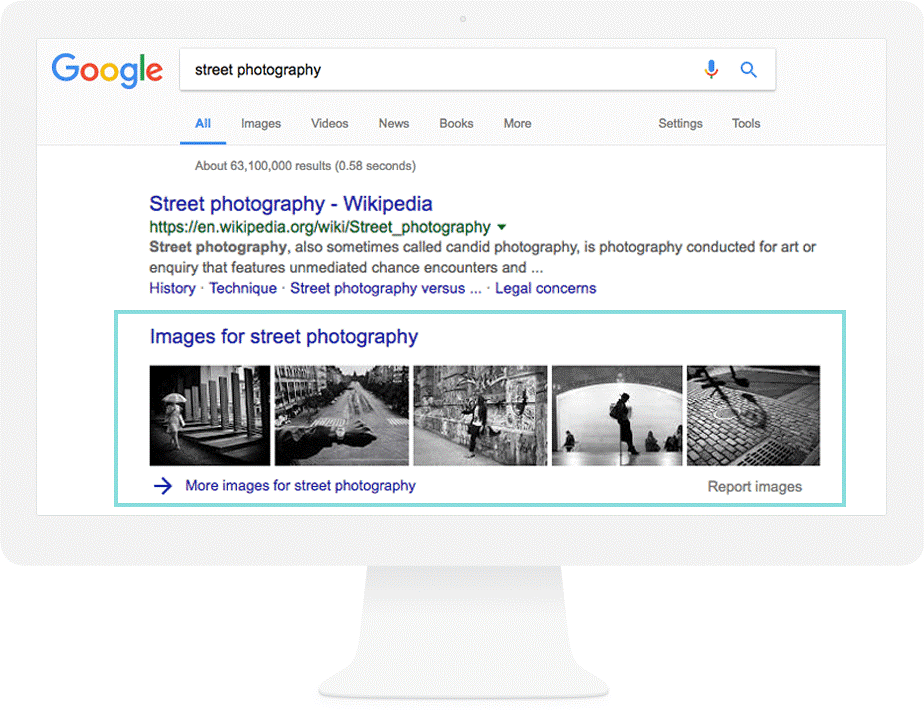
Task: Switch to the Images tab
Action: (261, 124)
